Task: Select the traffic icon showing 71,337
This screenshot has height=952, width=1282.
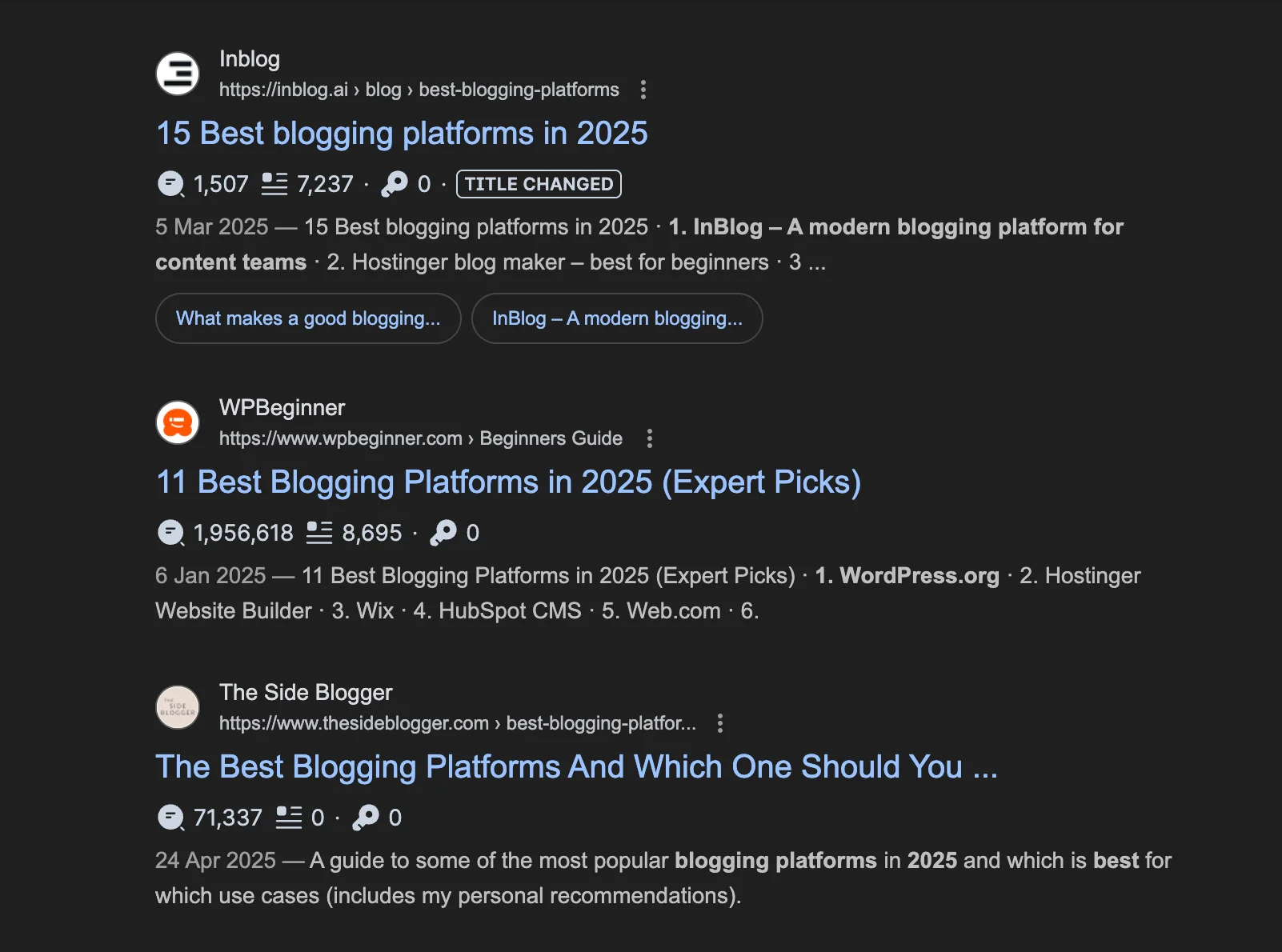Action: (170, 817)
